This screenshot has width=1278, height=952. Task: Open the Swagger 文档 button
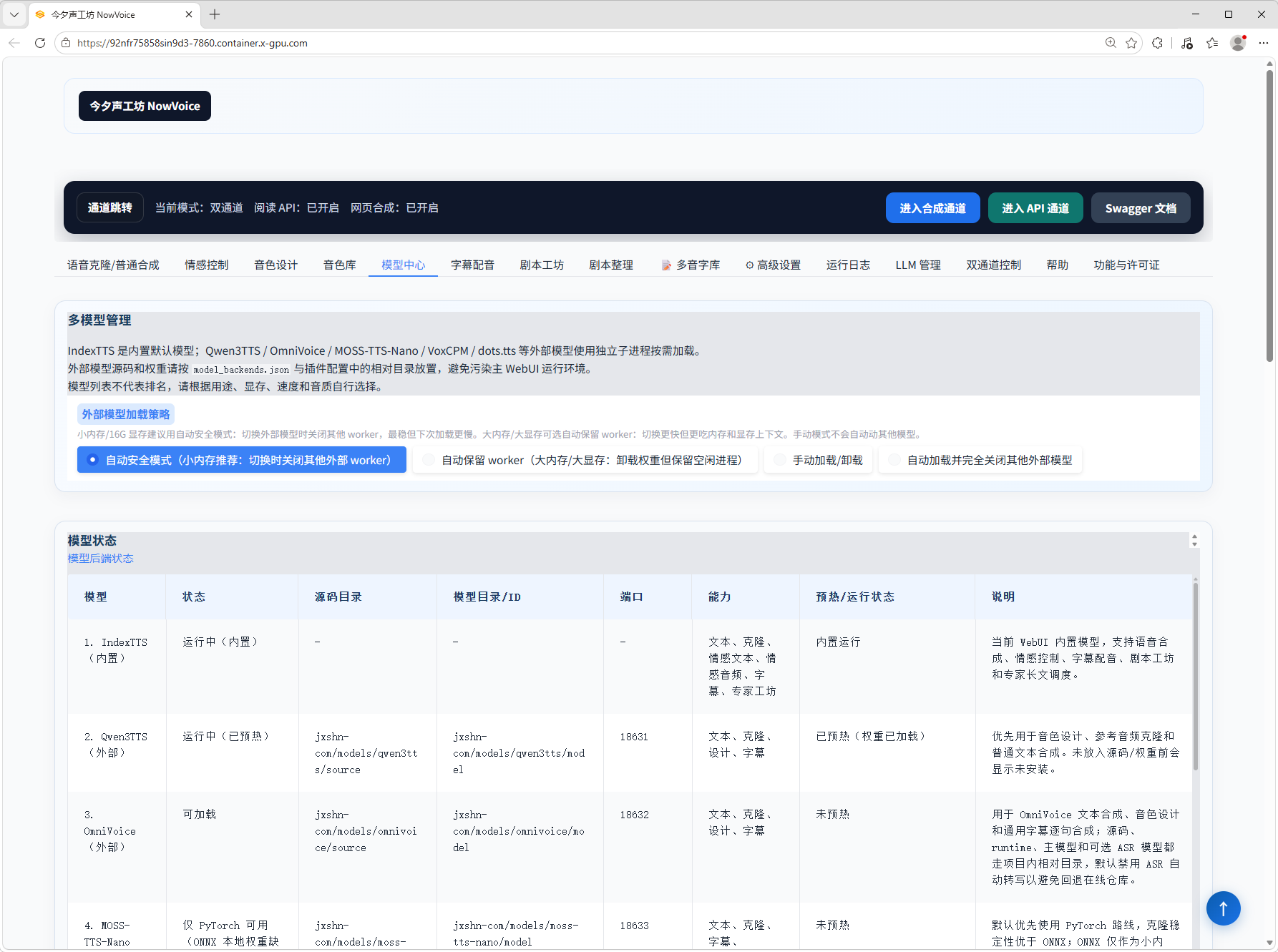coord(1141,208)
